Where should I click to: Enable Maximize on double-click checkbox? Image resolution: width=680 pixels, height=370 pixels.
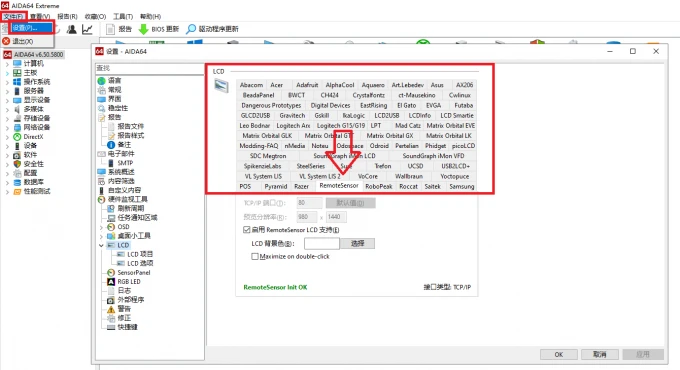(x=255, y=256)
